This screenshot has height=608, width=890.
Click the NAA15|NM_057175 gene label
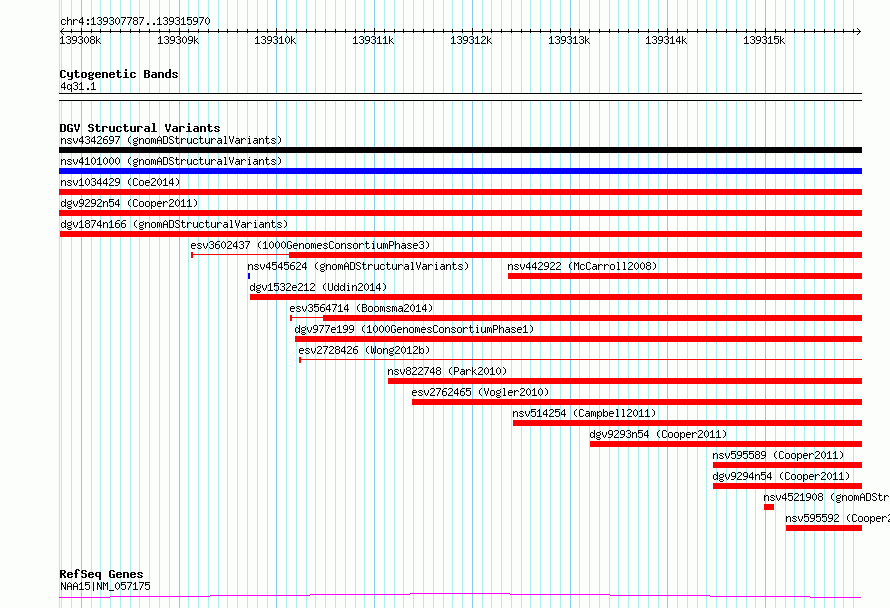pos(105,586)
